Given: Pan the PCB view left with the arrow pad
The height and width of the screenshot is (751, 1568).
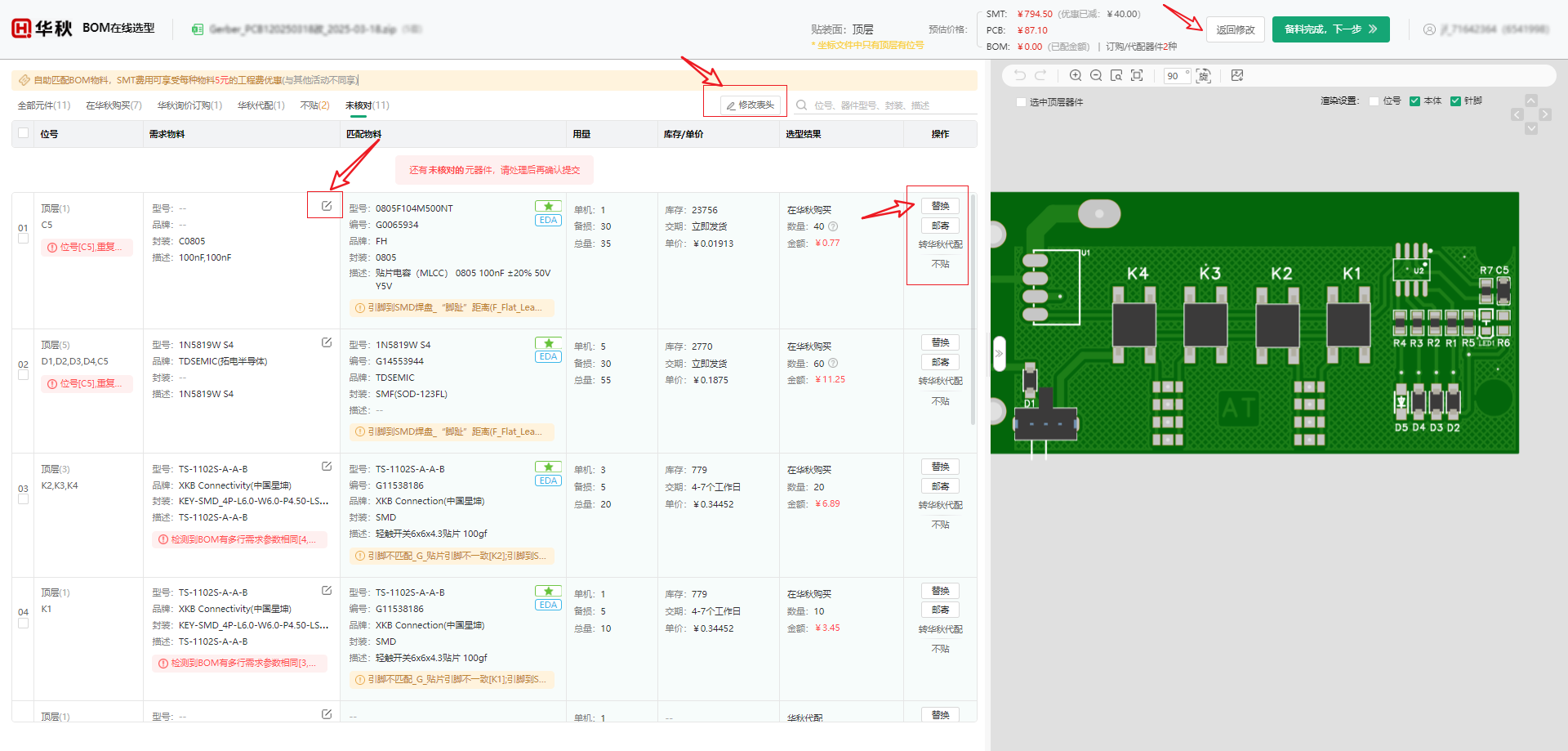Looking at the screenshot, I should (x=1517, y=114).
